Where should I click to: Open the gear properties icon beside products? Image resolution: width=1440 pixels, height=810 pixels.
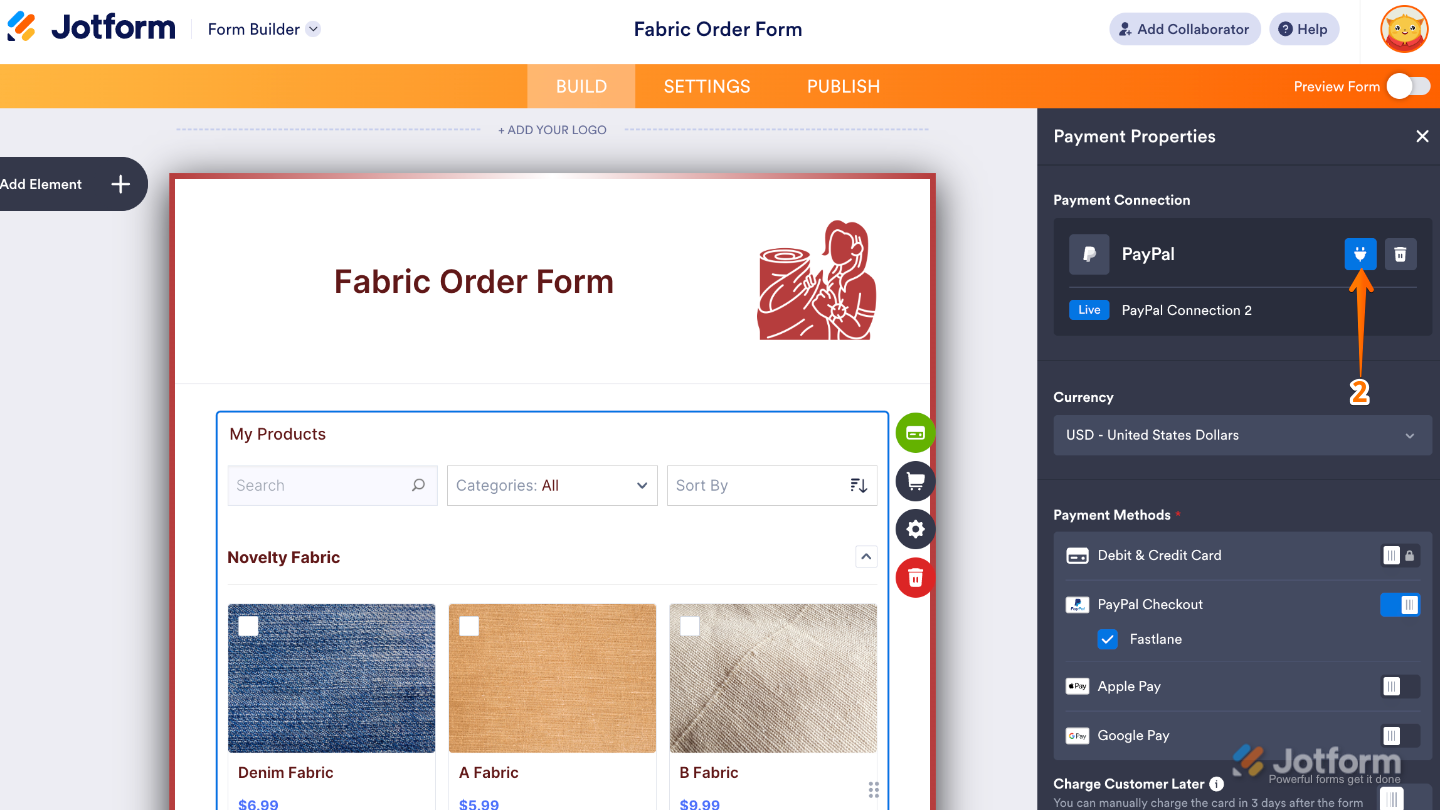coord(915,529)
